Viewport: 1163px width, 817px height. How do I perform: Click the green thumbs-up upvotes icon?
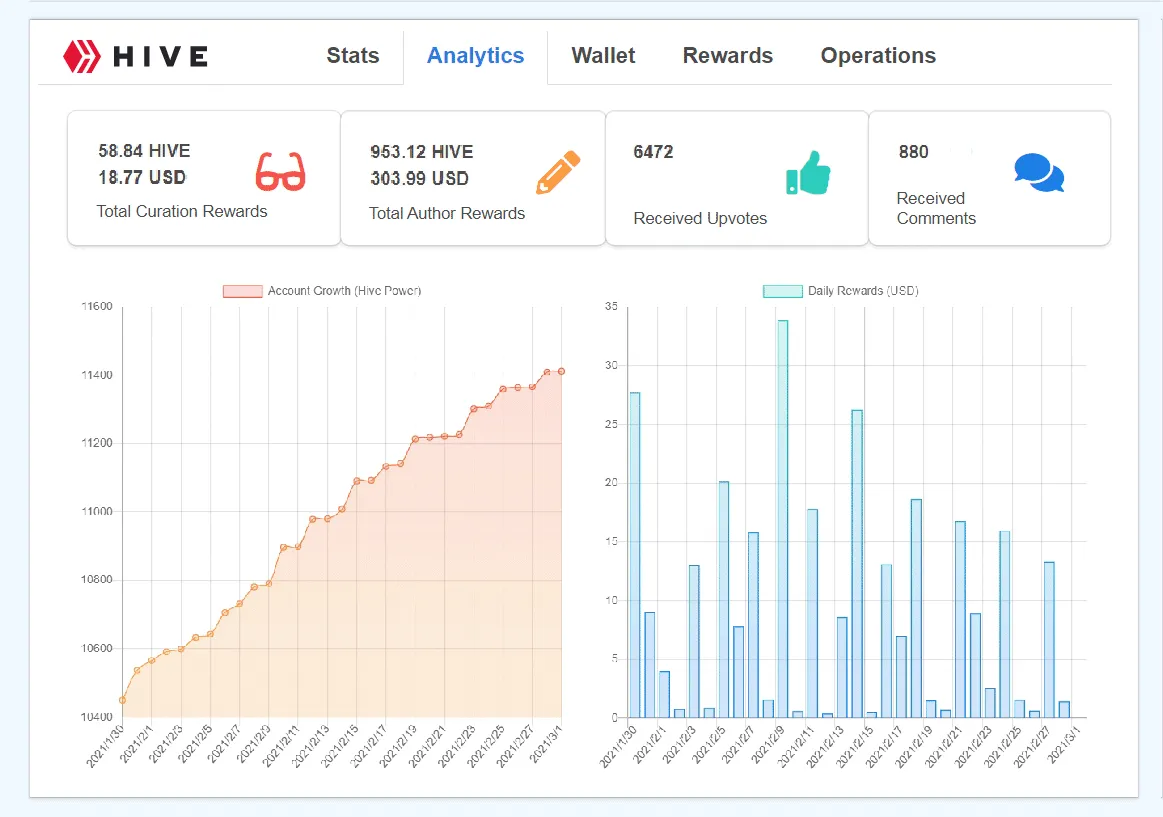coord(808,173)
